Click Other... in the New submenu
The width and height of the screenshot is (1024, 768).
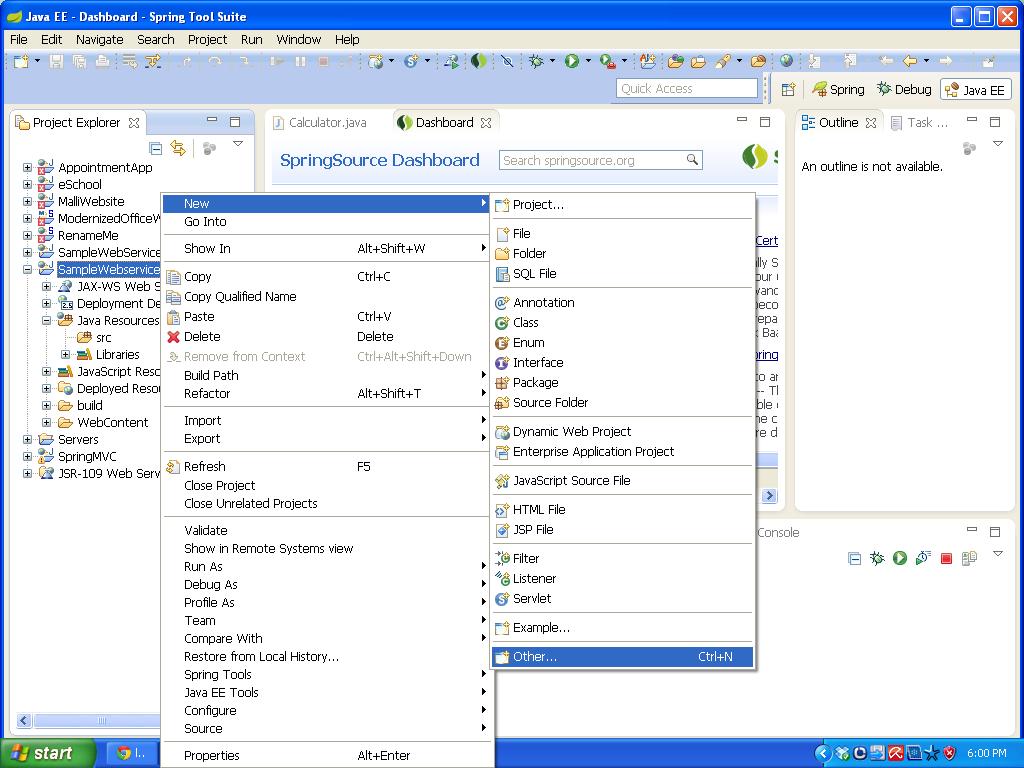[x=534, y=656]
